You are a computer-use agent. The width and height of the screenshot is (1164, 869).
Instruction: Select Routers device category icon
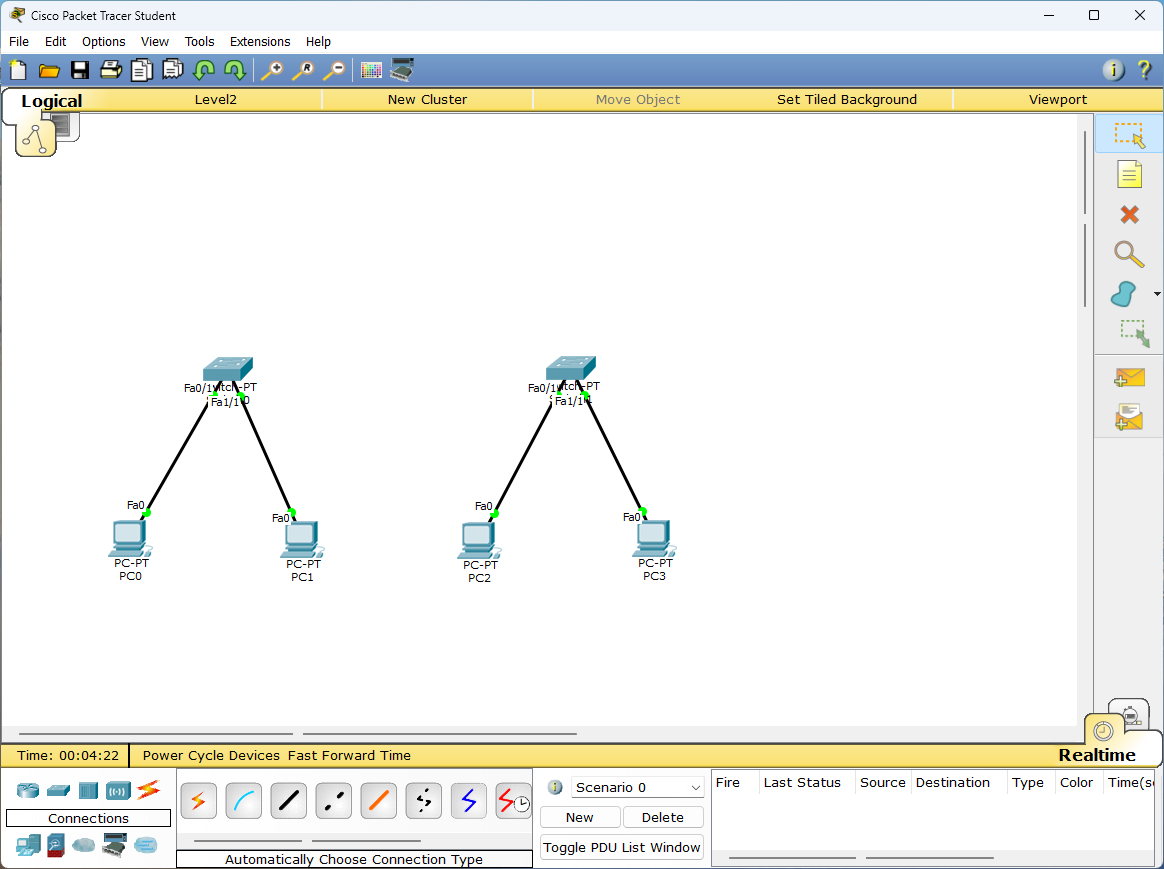(x=28, y=790)
